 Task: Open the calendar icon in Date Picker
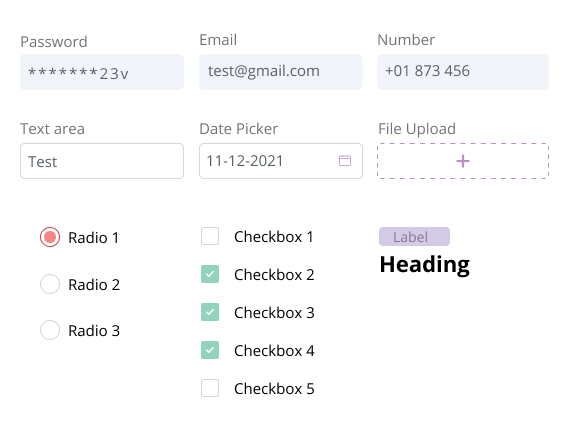tap(345, 160)
